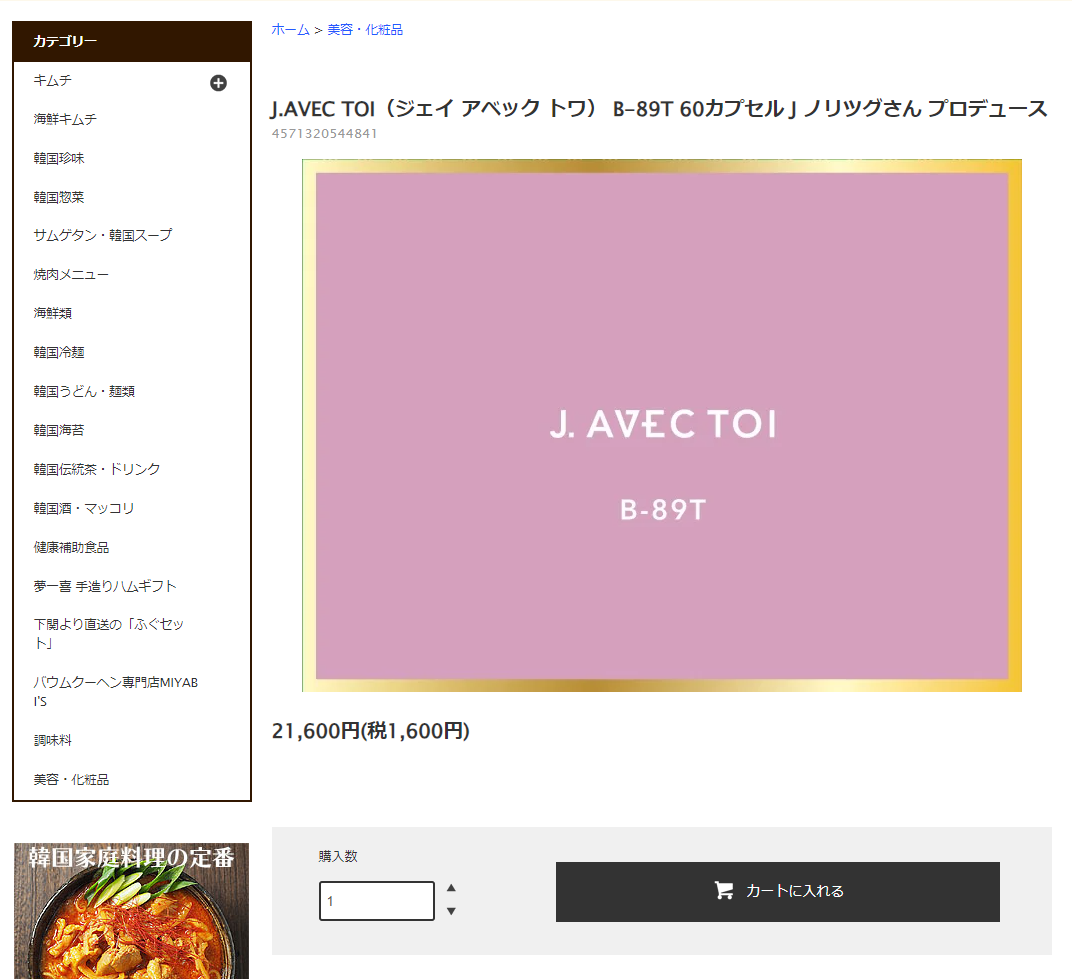Open the 焼肉メニュー category

click(x=70, y=274)
